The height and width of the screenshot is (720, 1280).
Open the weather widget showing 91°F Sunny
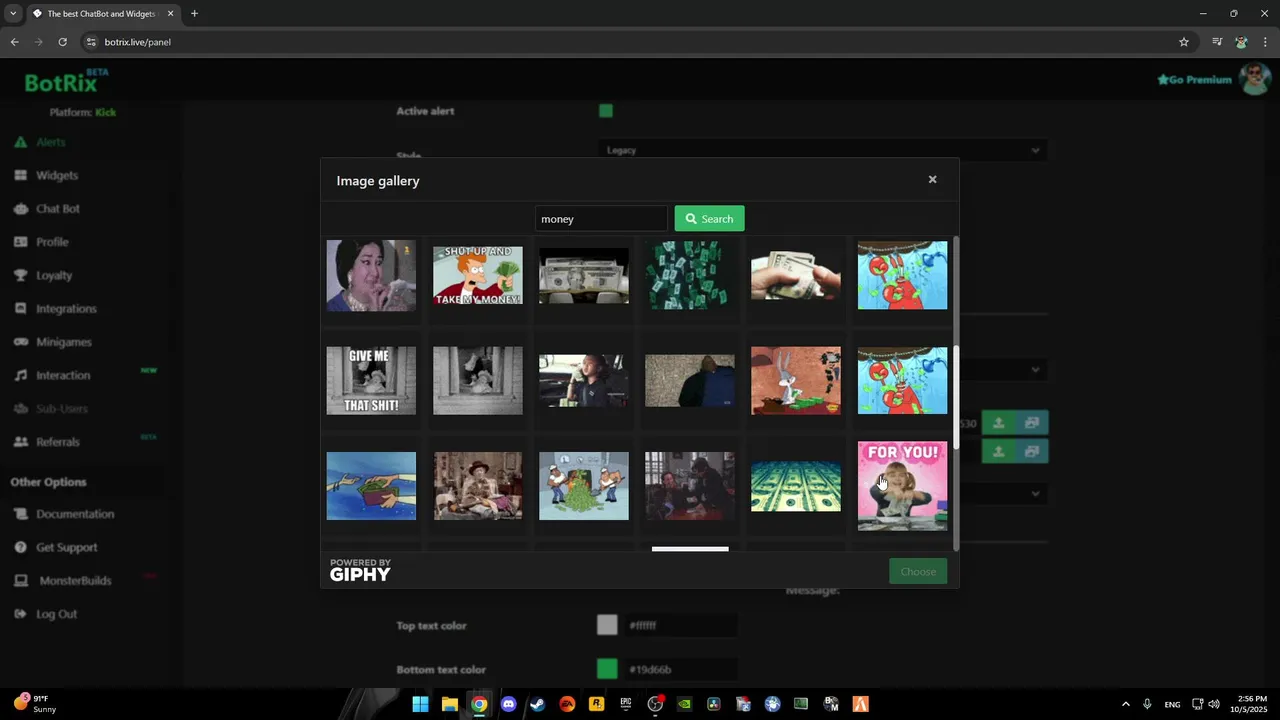pyautogui.click(x=34, y=704)
